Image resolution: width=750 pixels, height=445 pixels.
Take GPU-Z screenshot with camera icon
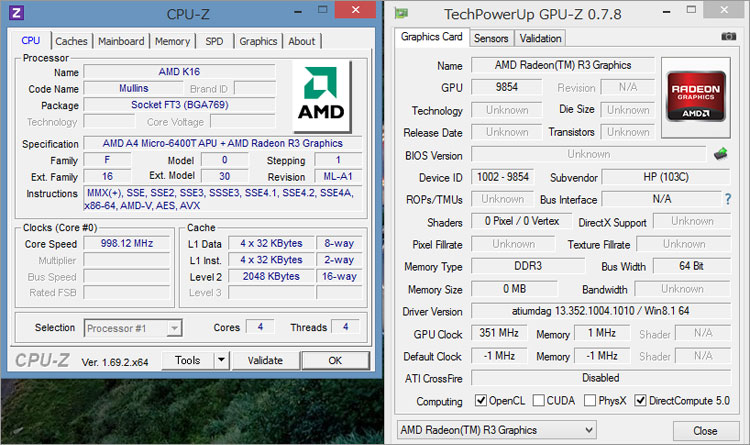(x=728, y=36)
